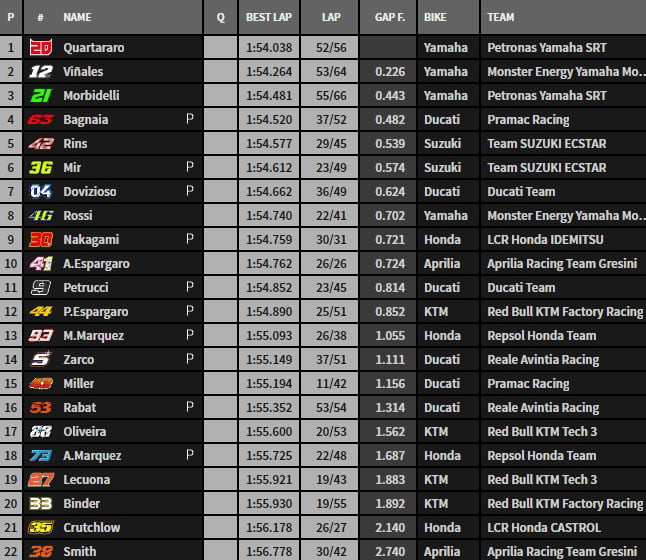
Task: Click Bagnaia's number 63 badge
Action: coord(41,120)
